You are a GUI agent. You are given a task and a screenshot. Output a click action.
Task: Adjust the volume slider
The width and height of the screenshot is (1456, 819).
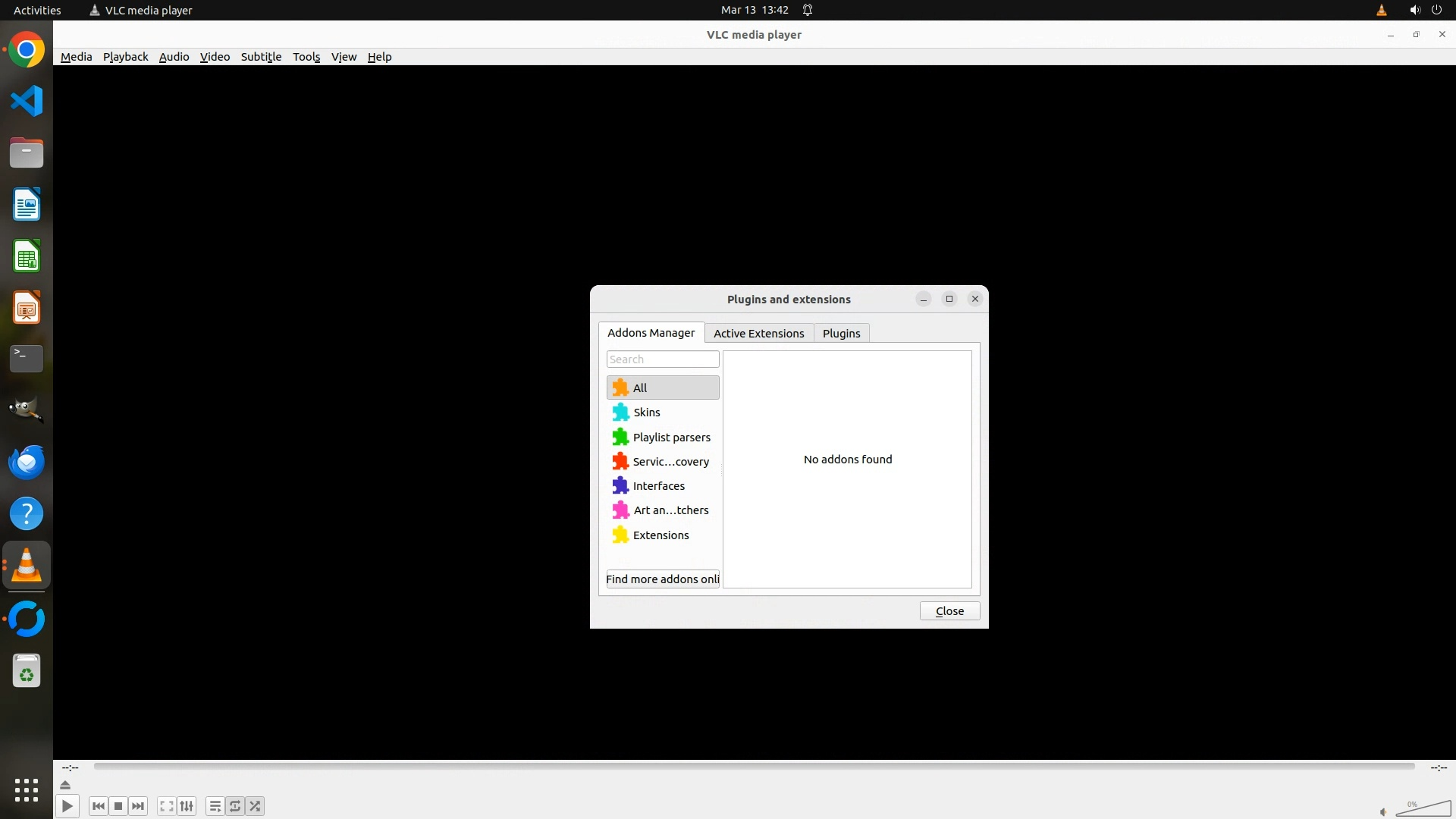pyautogui.click(x=1424, y=810)
